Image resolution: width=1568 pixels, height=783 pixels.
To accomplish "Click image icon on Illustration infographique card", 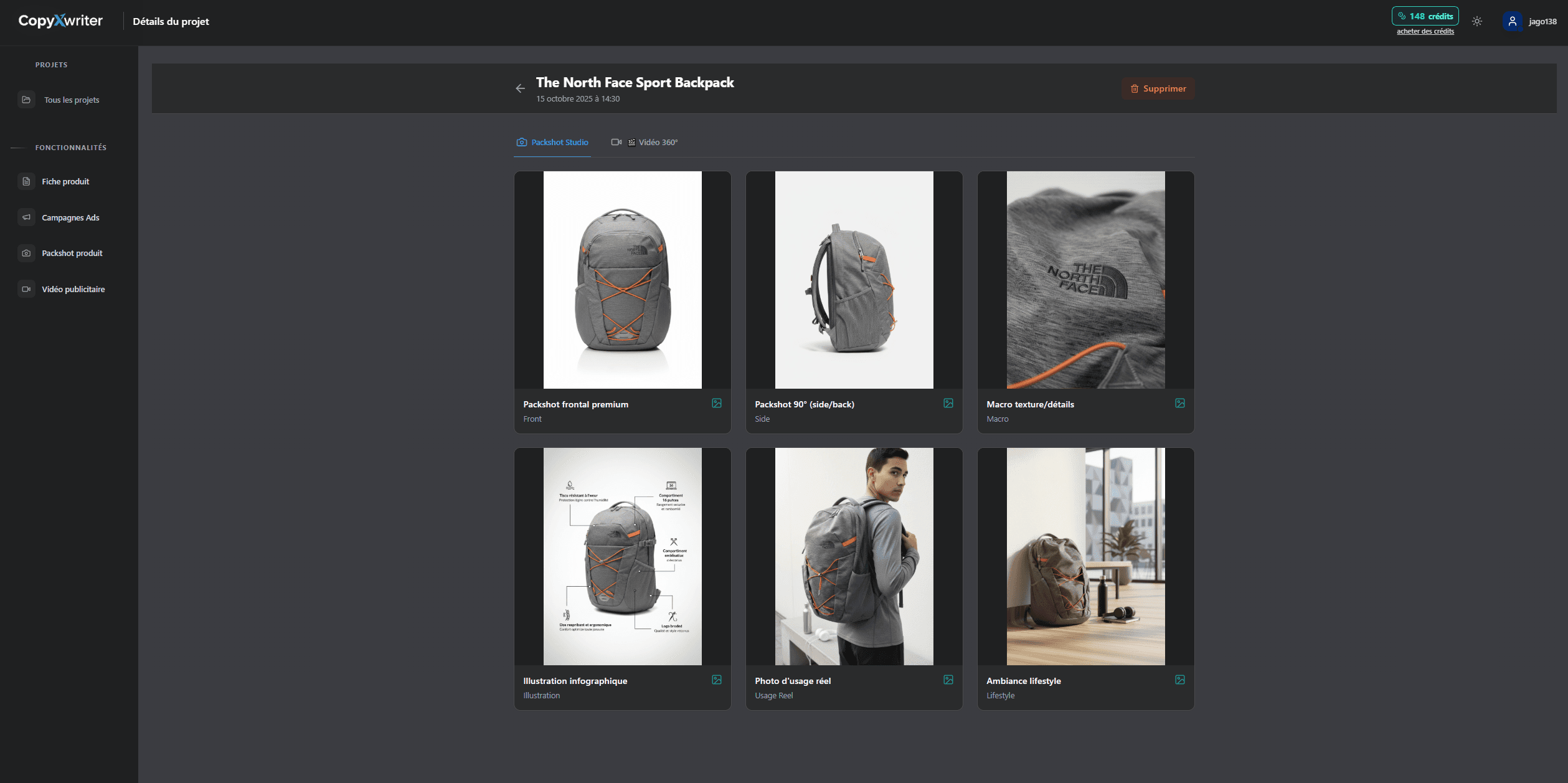I will (717, 680).
